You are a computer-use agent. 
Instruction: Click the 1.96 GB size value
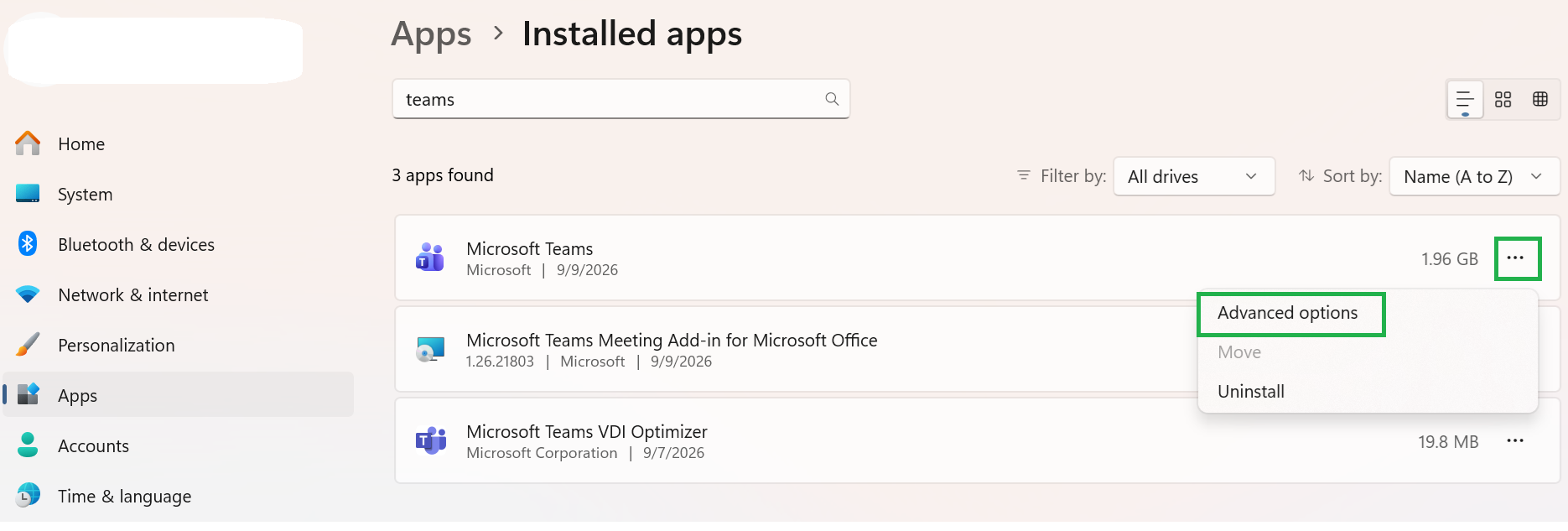tap(1450, 258)
